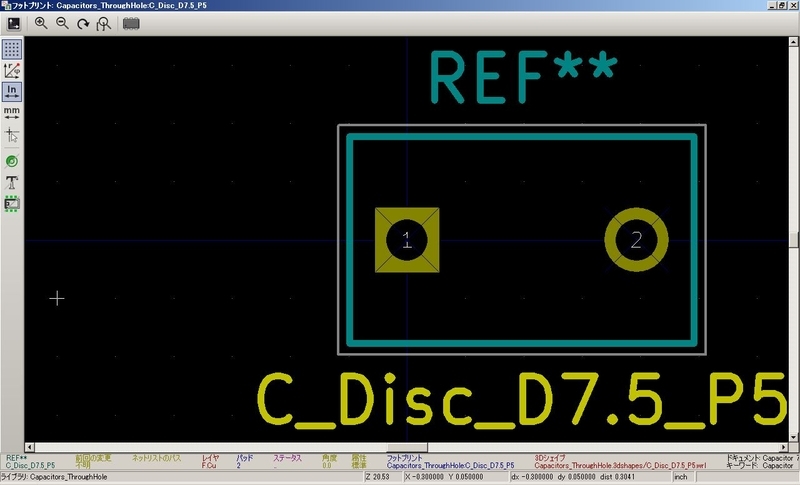Redraw the view using the refresh icon
The height and width of the screenshot is (485, 800).
coord(82,22)
